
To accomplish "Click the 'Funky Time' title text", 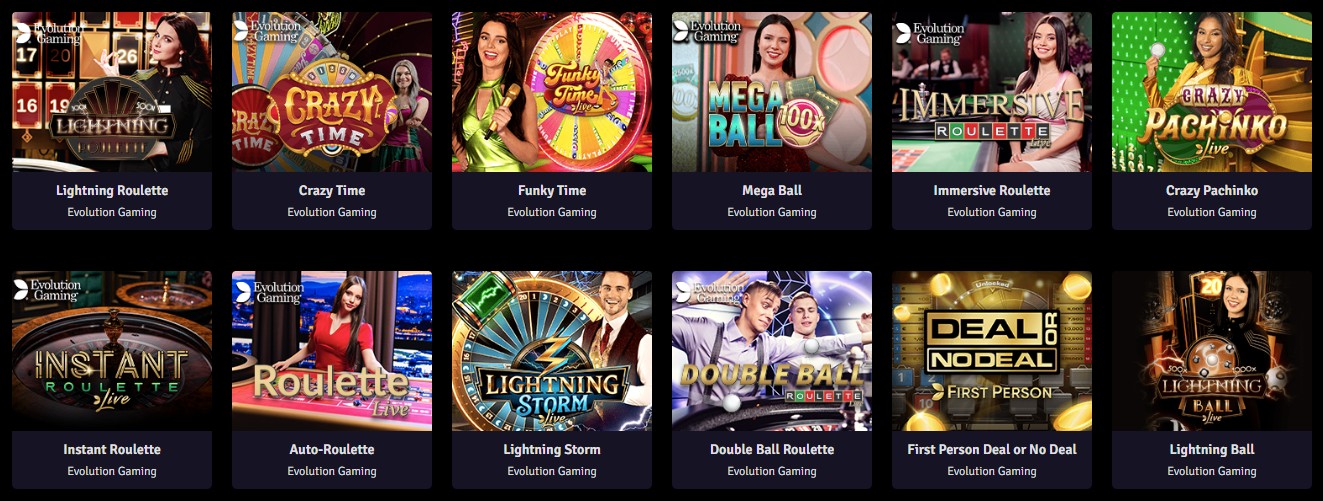I will [x=552, y=190].
